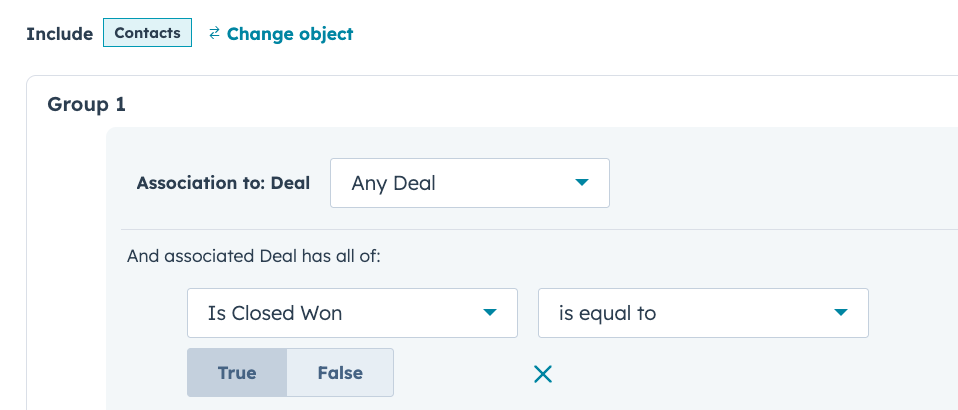The width and height of the screenshot is (958, 410).
Task: Open the Is Closed Won property dropdown
Action: click(x=351, y=313)
